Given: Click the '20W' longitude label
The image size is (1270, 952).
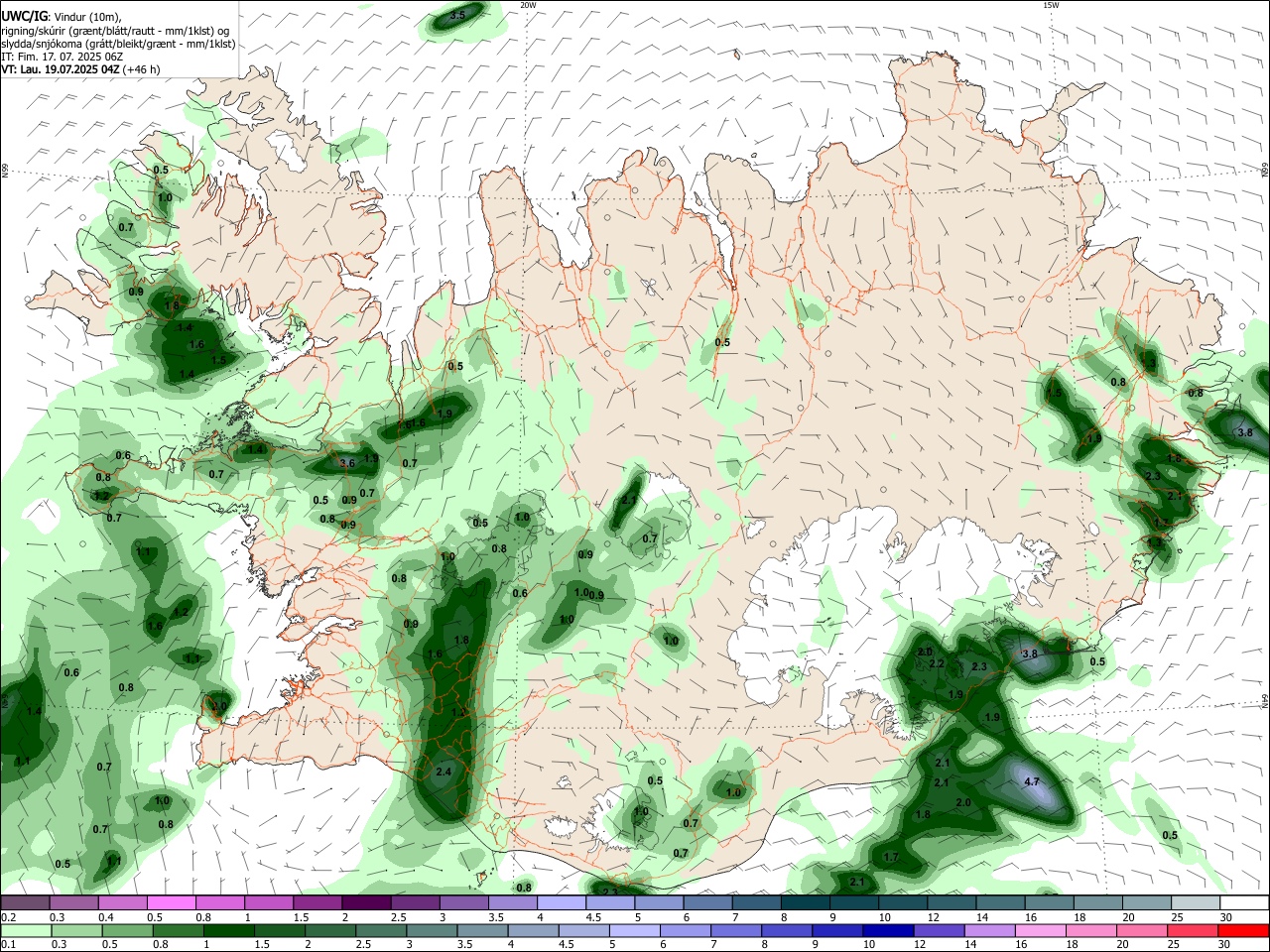Looking at the screenshot, I should (527, 5).
